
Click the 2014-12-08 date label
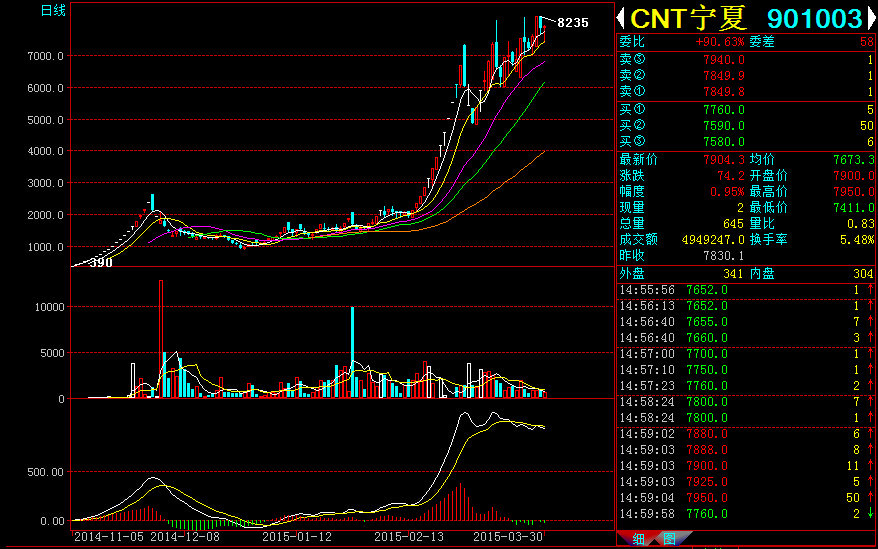coord(185,537)
